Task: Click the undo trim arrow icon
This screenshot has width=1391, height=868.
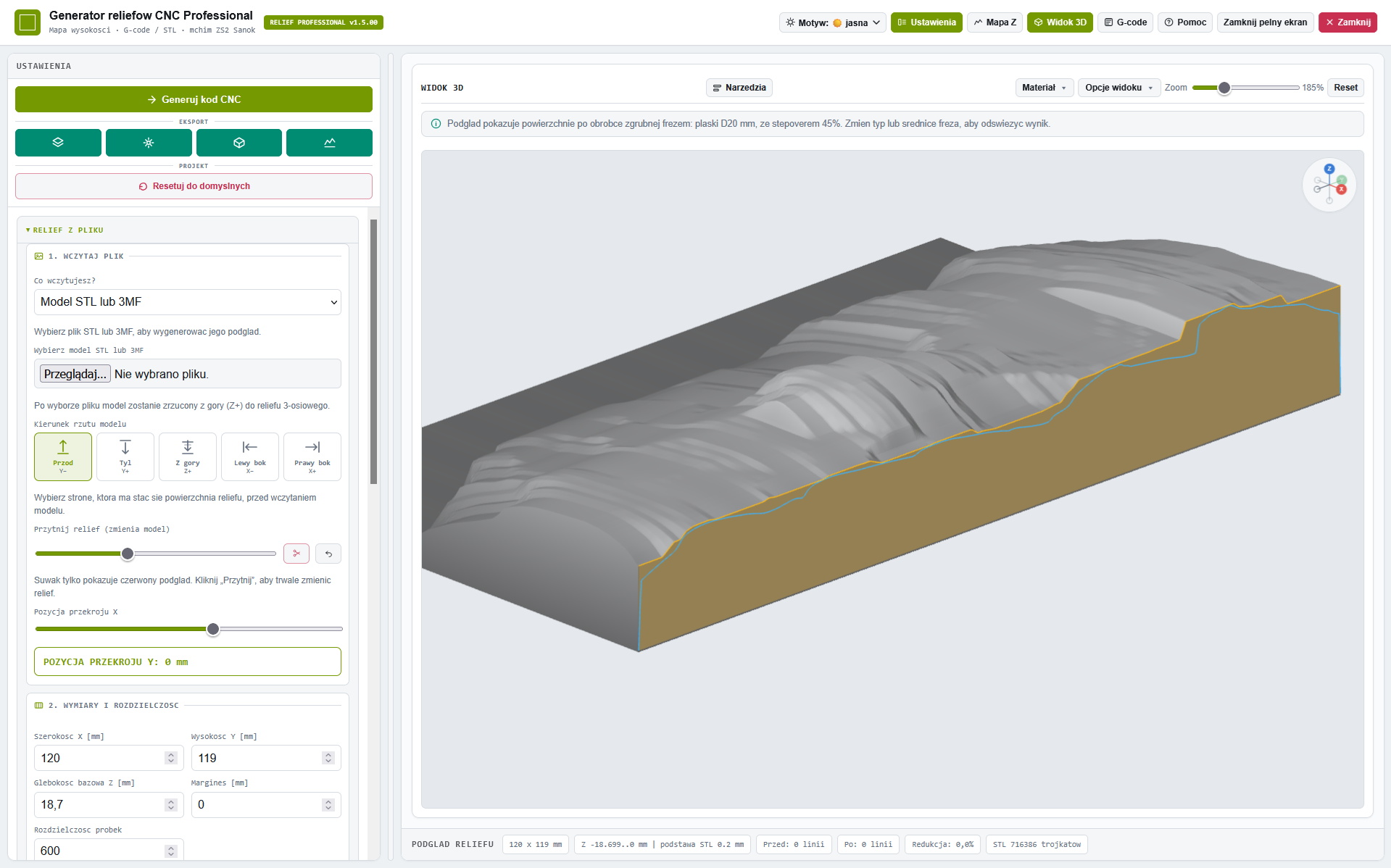Action: click(x=328, y=554)
